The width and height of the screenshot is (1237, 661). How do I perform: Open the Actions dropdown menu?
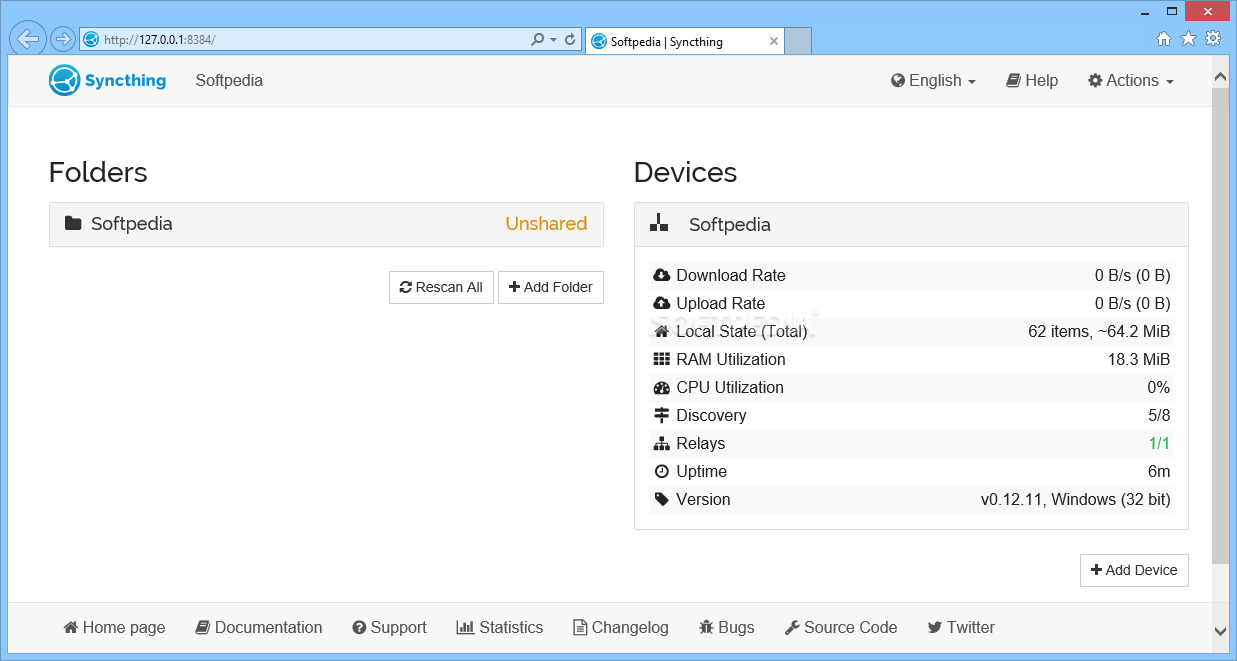coord(1131,81)
